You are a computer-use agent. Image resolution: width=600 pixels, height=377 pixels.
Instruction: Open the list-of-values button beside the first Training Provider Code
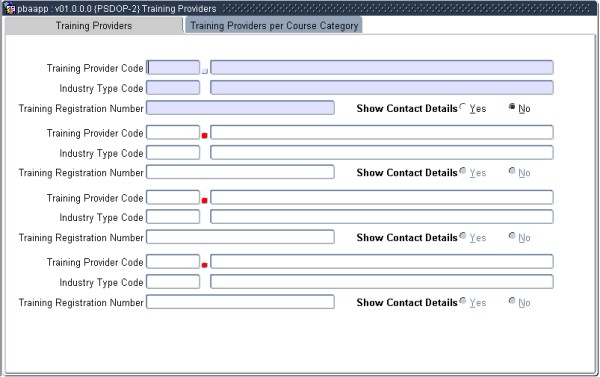205,71
